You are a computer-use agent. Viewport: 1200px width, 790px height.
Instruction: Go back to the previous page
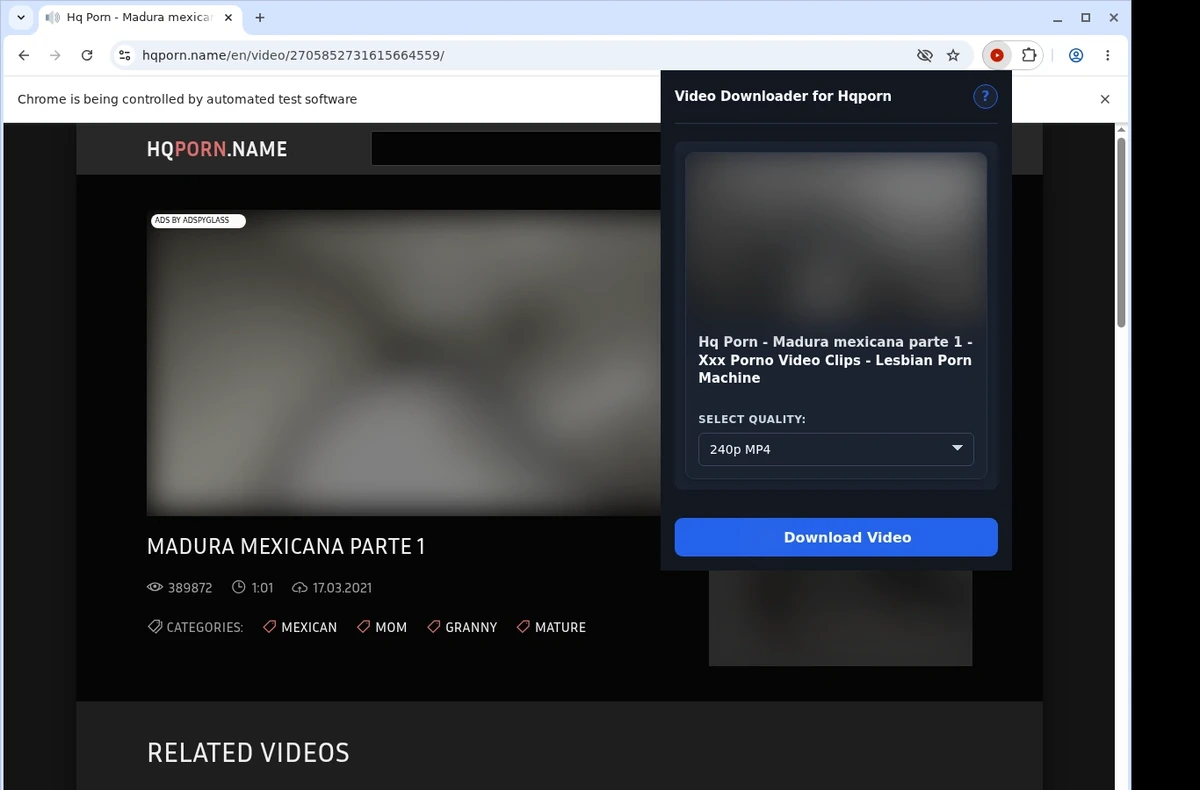pyautogui.click(x=24, y=56)
